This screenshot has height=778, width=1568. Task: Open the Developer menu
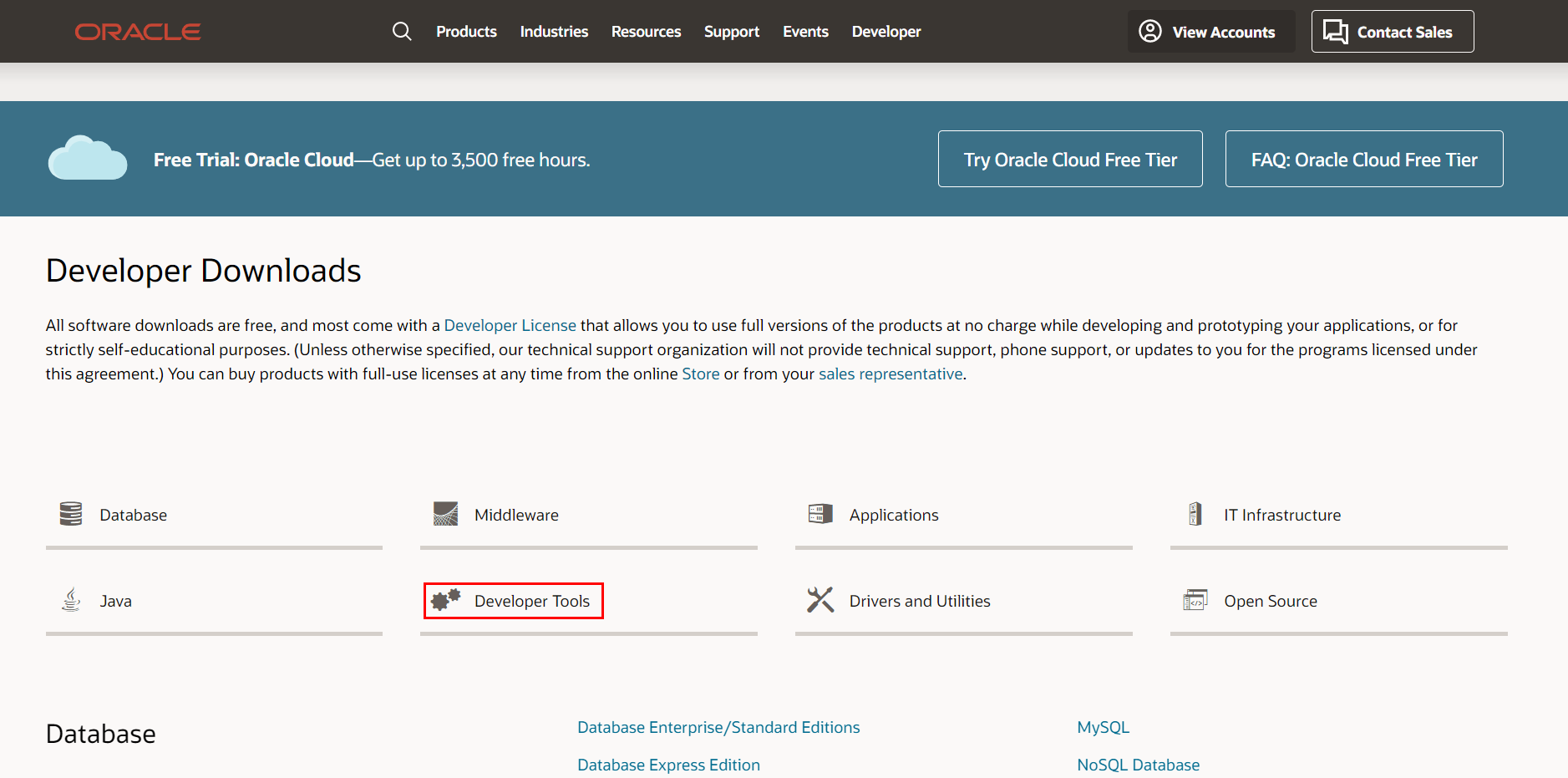point(886,32)
